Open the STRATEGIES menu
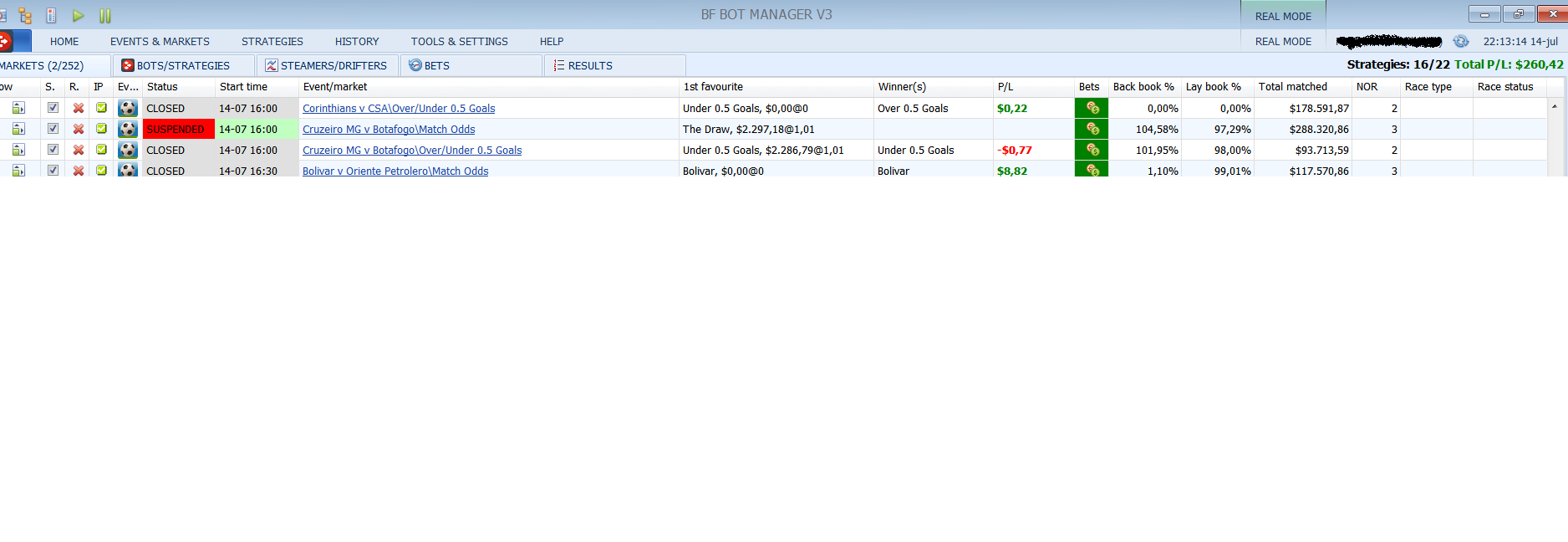Image resolution: width=1568 pixels, height=542 pixels. pyautogui.click(x=272, y=41)
